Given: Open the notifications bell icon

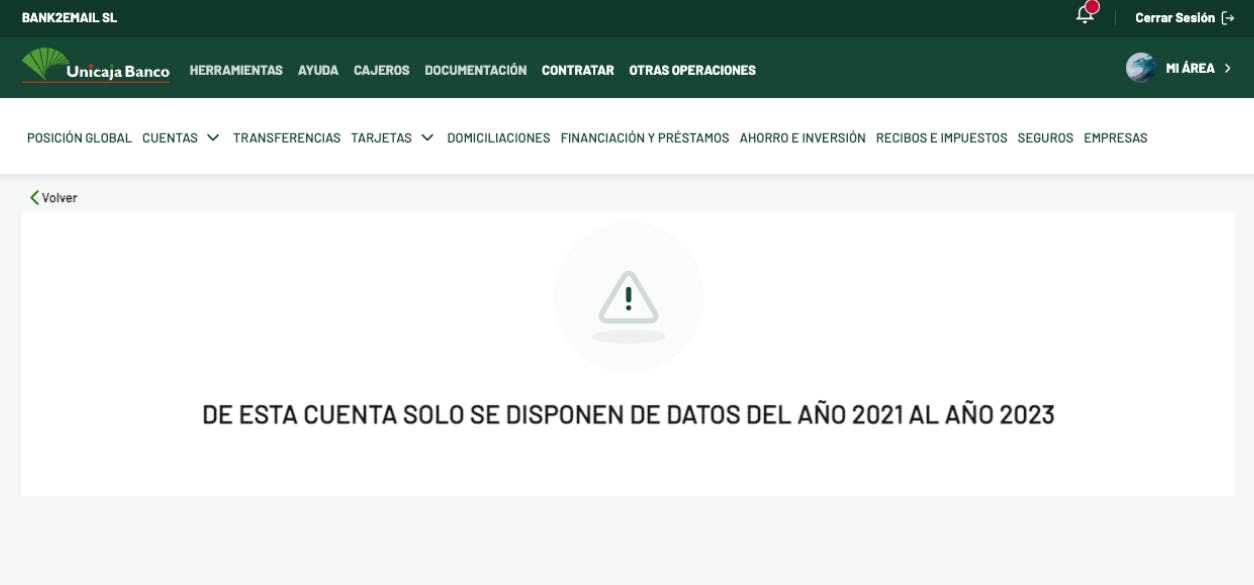Looking at the screenshot, I should pos(1085,14).
